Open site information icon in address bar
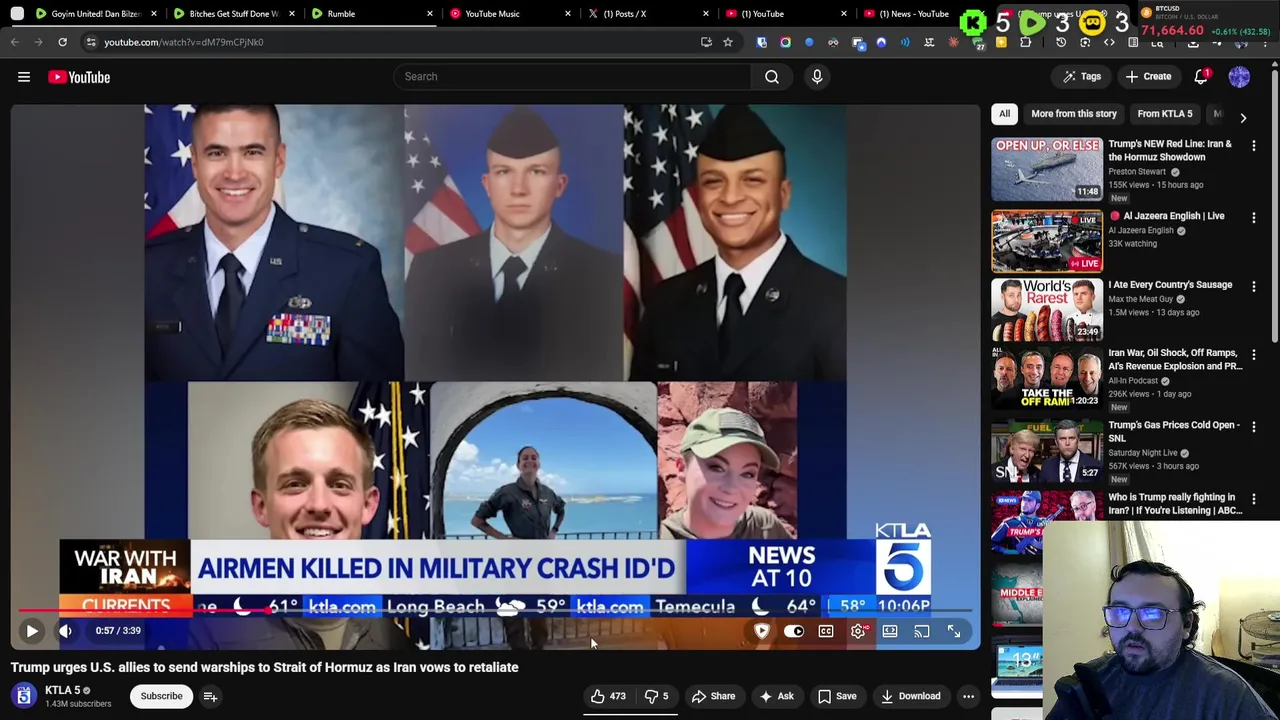This screenshot has width=1280, height=720. pyautogui.click(x=91, y=42)
